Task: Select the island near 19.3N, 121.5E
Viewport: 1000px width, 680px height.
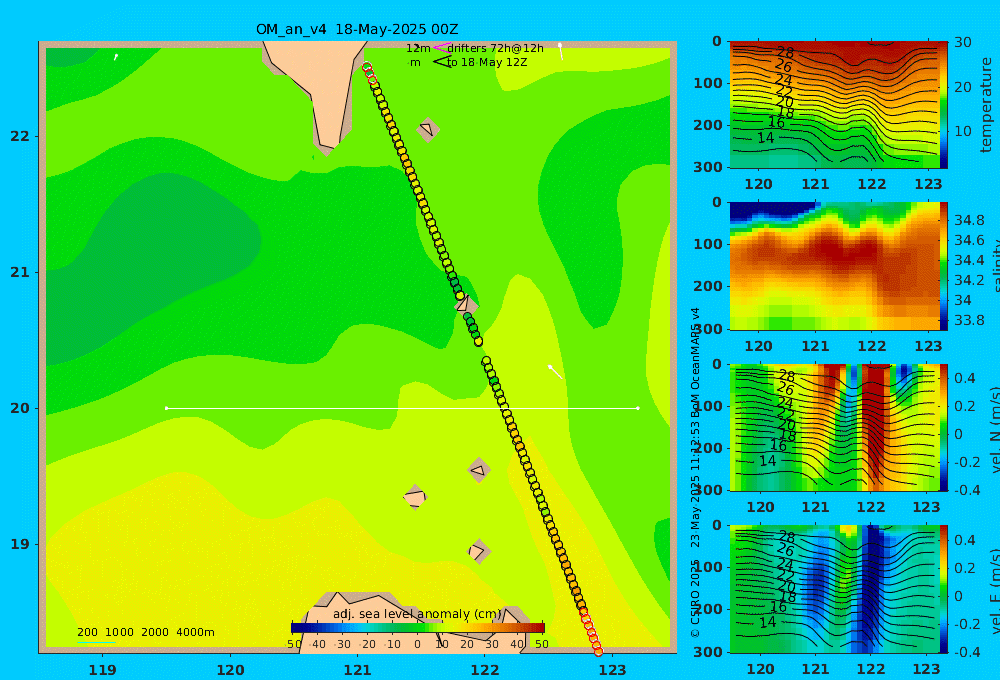Action: (x=415, y=497)
